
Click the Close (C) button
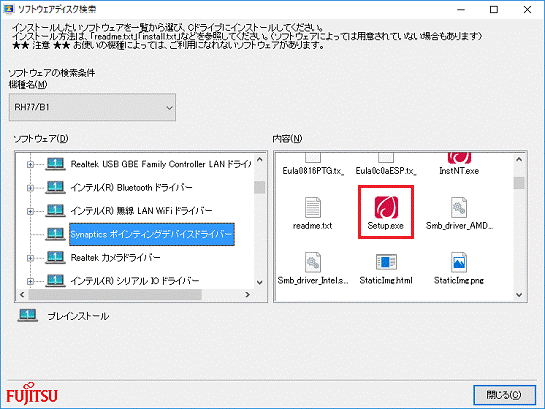504,395
